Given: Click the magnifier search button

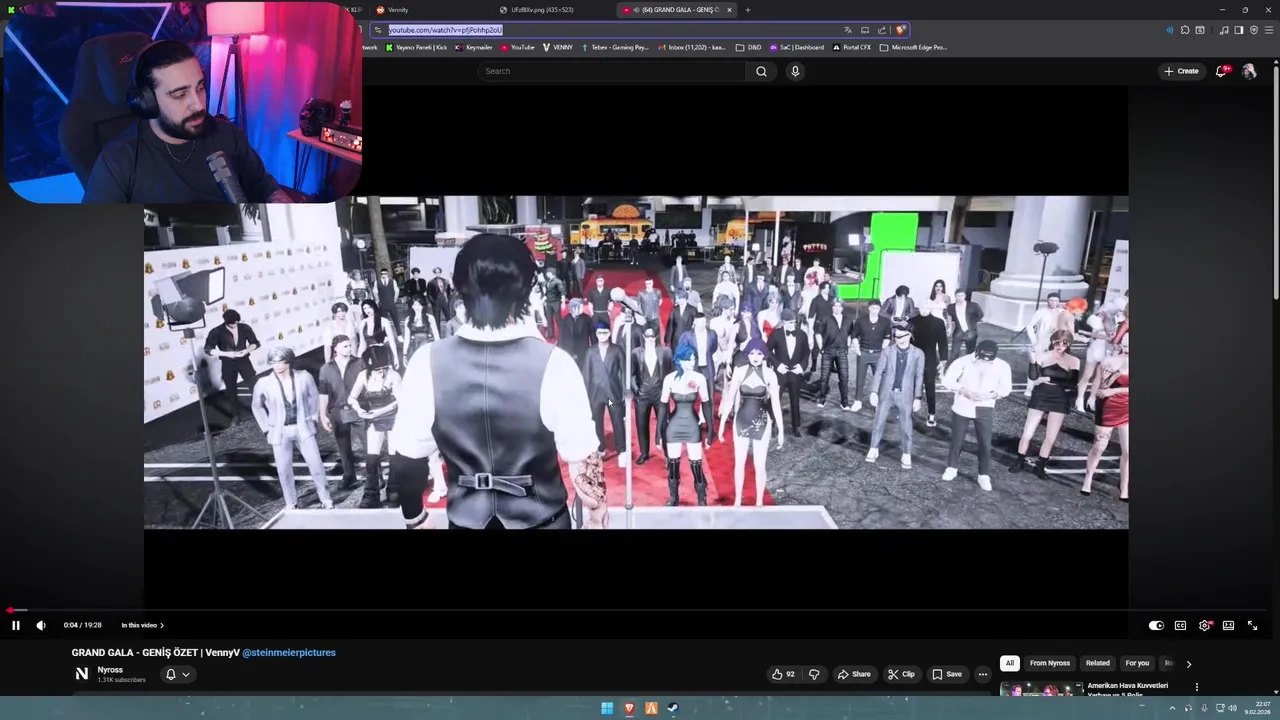Looking at the screenshot, I should pos(761,71).
